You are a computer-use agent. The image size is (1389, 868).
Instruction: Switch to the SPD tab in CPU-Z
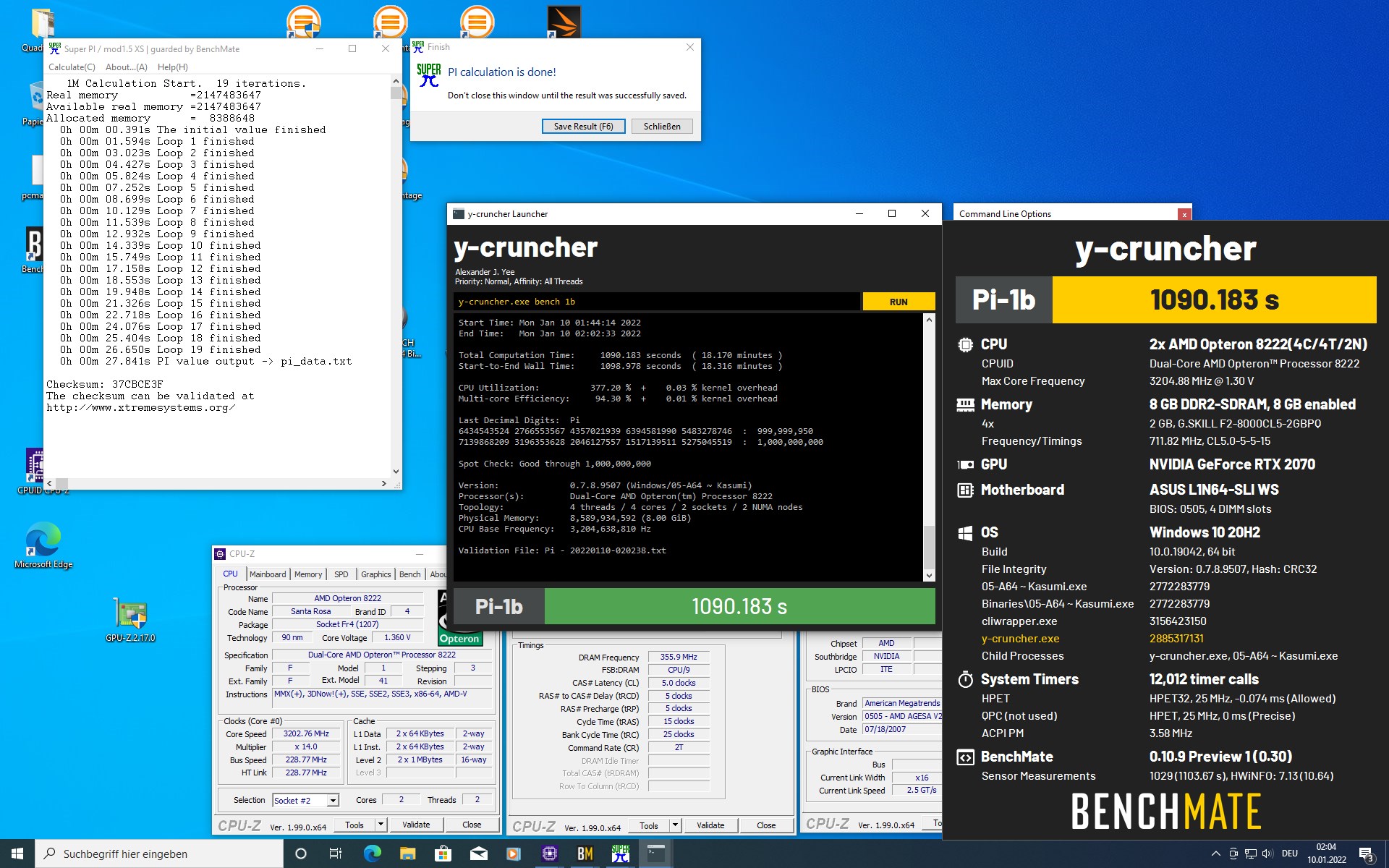click(x=341, y=574)
